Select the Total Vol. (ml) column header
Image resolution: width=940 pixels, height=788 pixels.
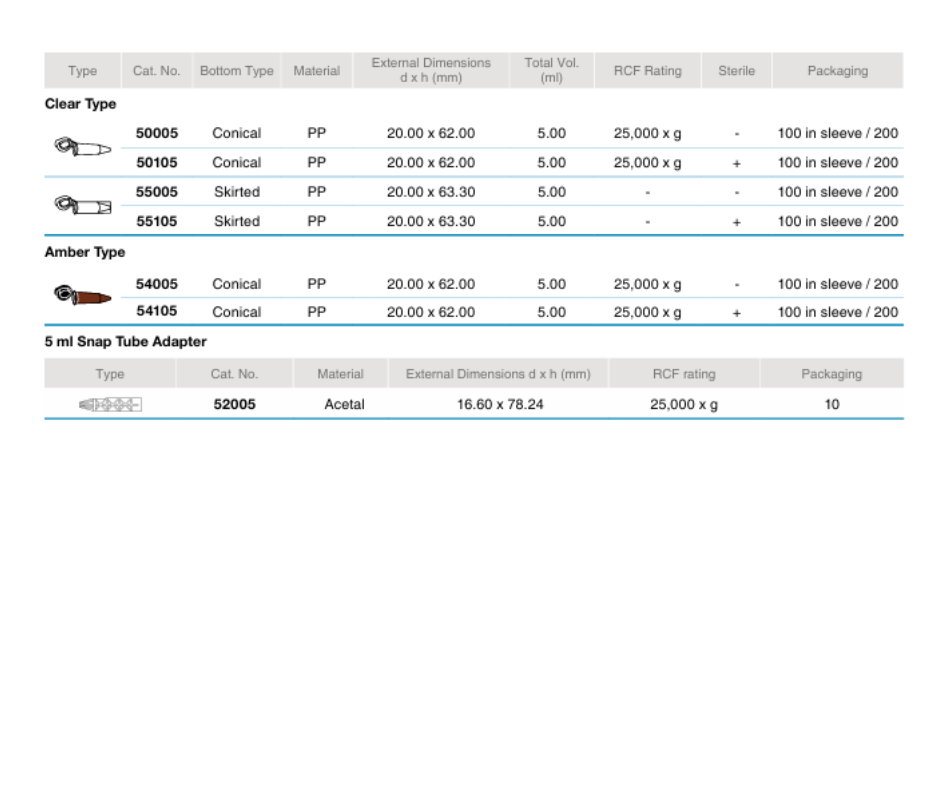[551, 70]
